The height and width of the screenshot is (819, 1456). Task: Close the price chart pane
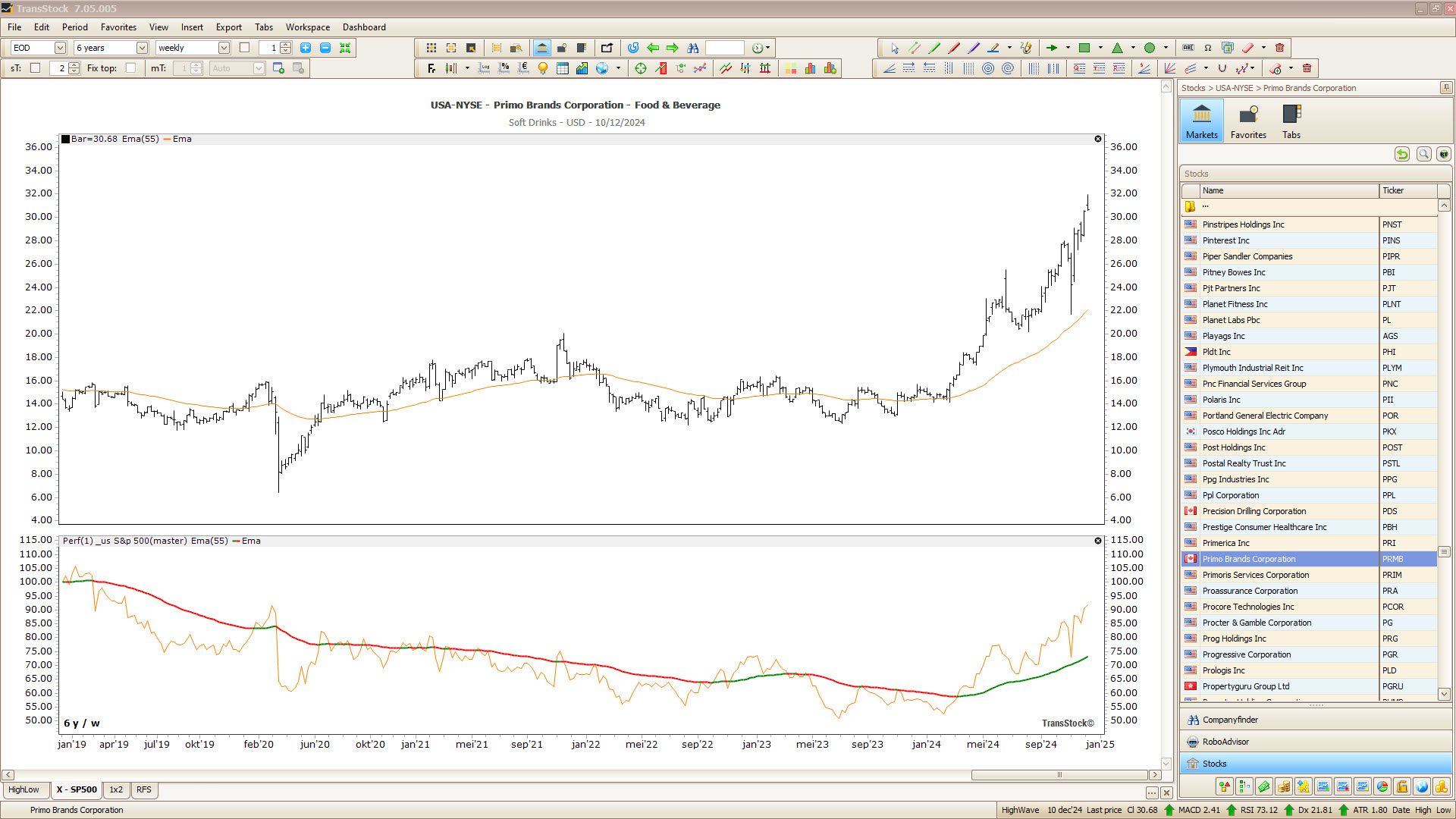coord(1097,139)
